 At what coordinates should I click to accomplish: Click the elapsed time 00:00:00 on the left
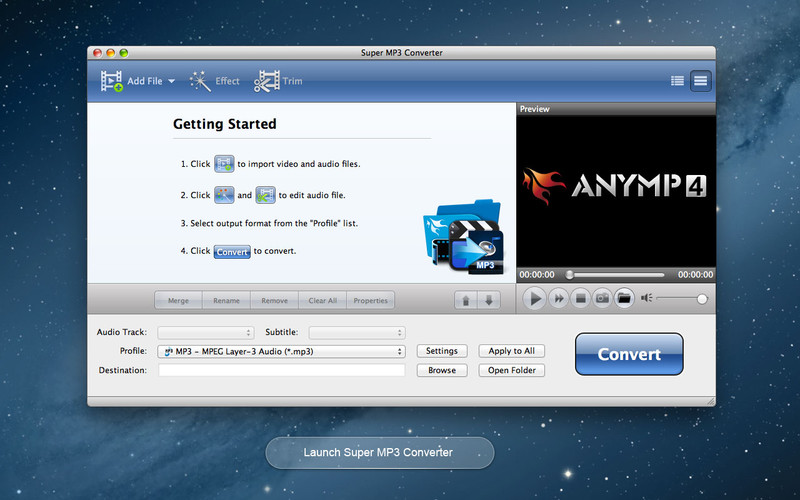point(537,274)
